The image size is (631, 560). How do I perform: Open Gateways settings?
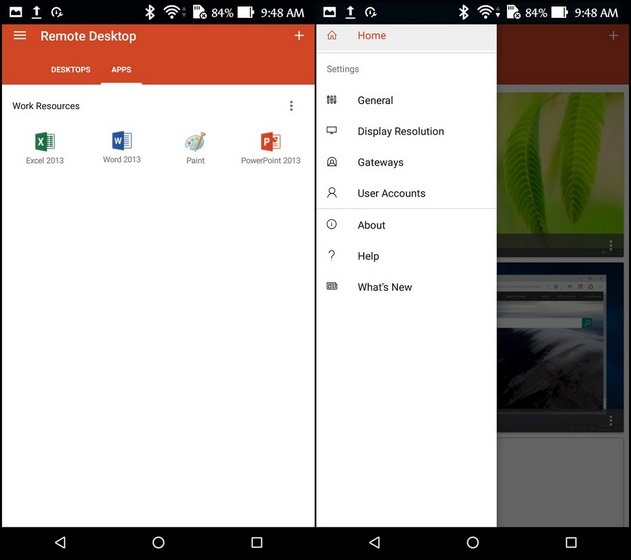tap(406, 162)
